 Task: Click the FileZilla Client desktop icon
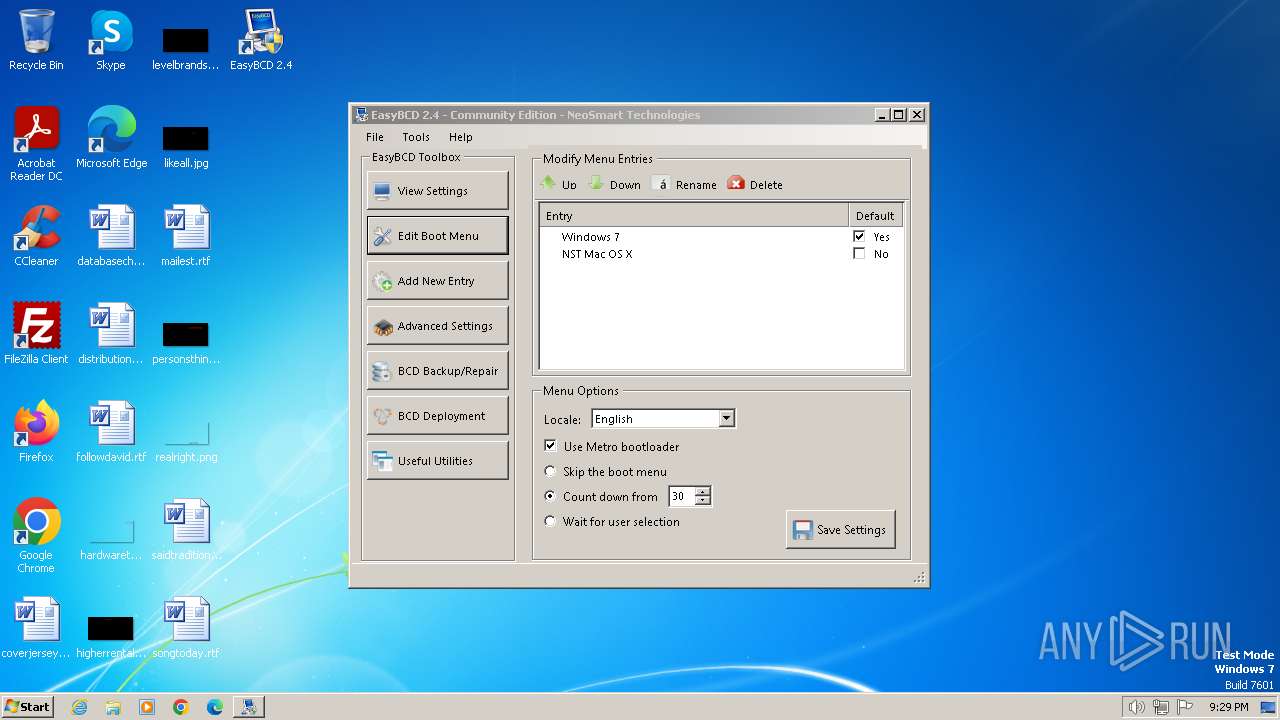(36, 334)
